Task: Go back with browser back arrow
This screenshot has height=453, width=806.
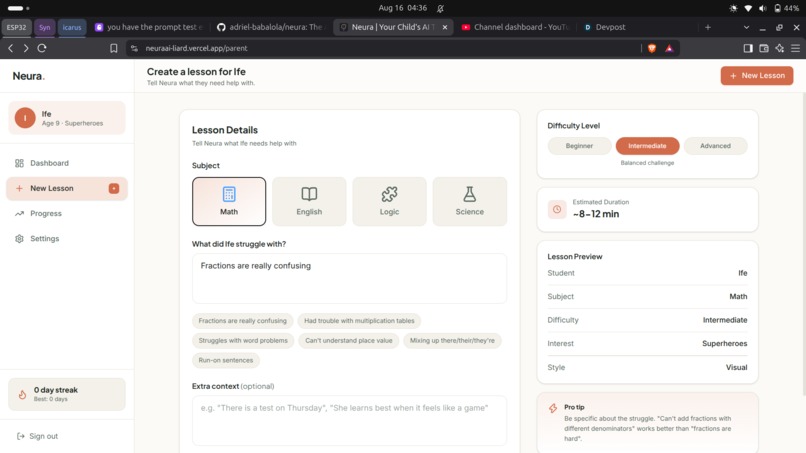Action: tap(10, 48)
